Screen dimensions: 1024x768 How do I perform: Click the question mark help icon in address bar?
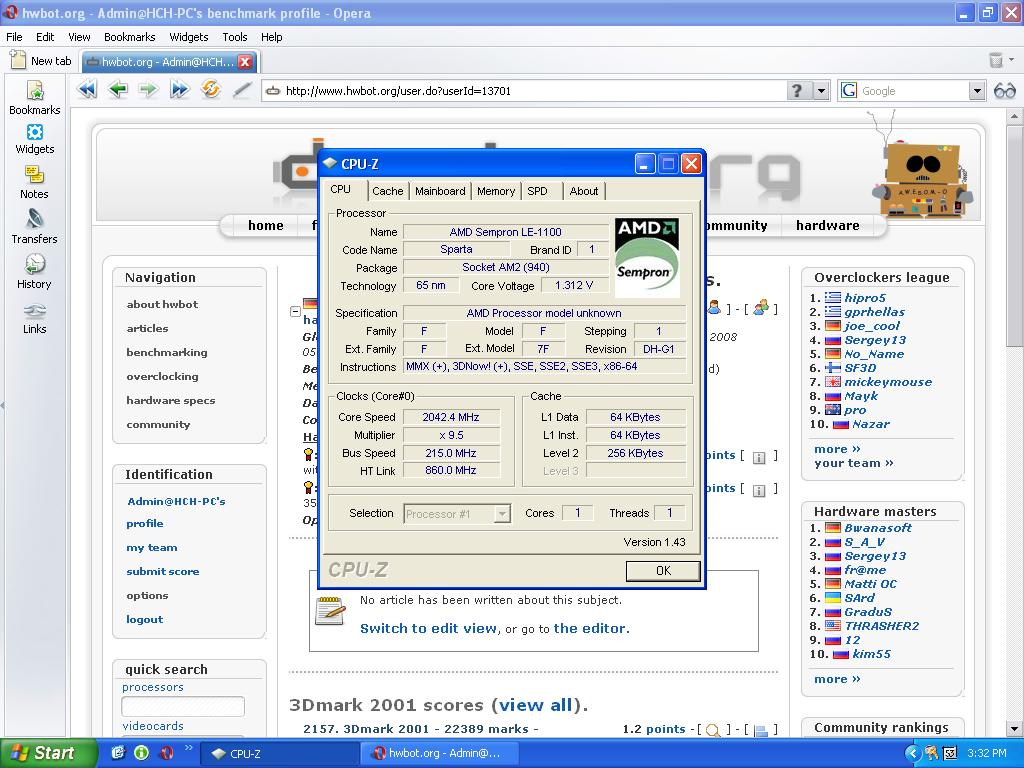[x=797, y=91]
